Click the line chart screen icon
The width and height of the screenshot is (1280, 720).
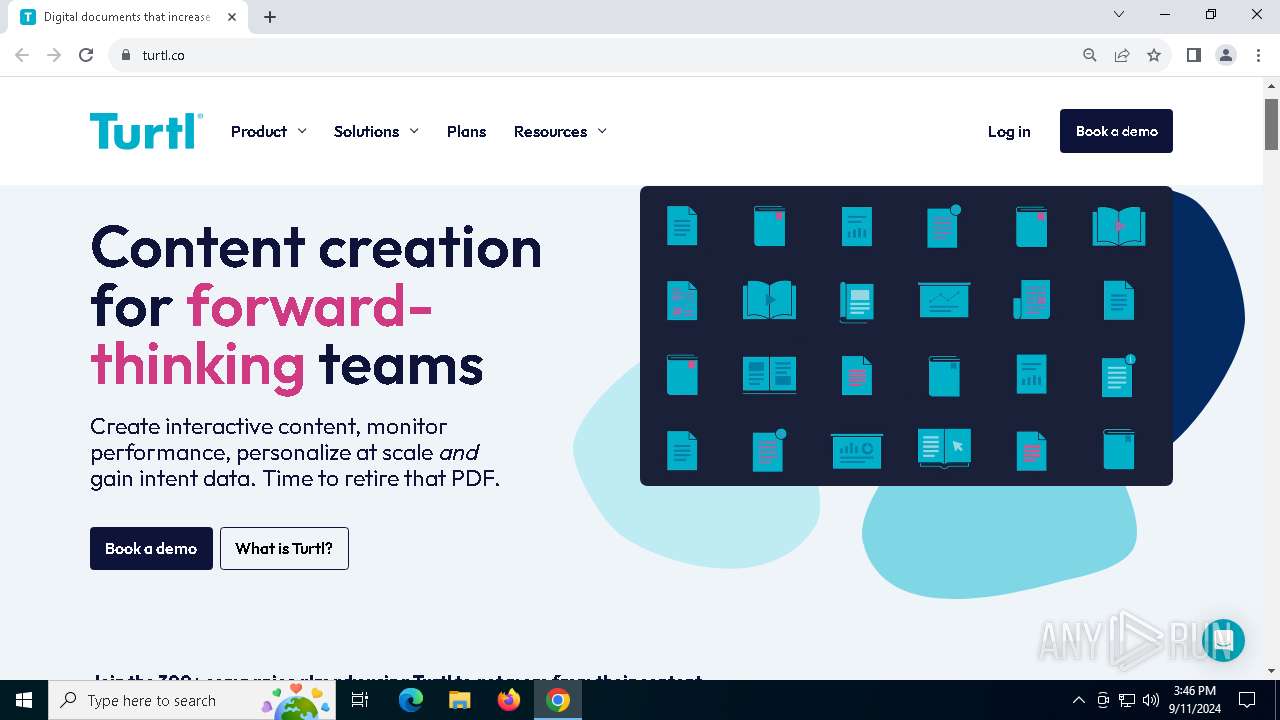(x=944, y=300)
